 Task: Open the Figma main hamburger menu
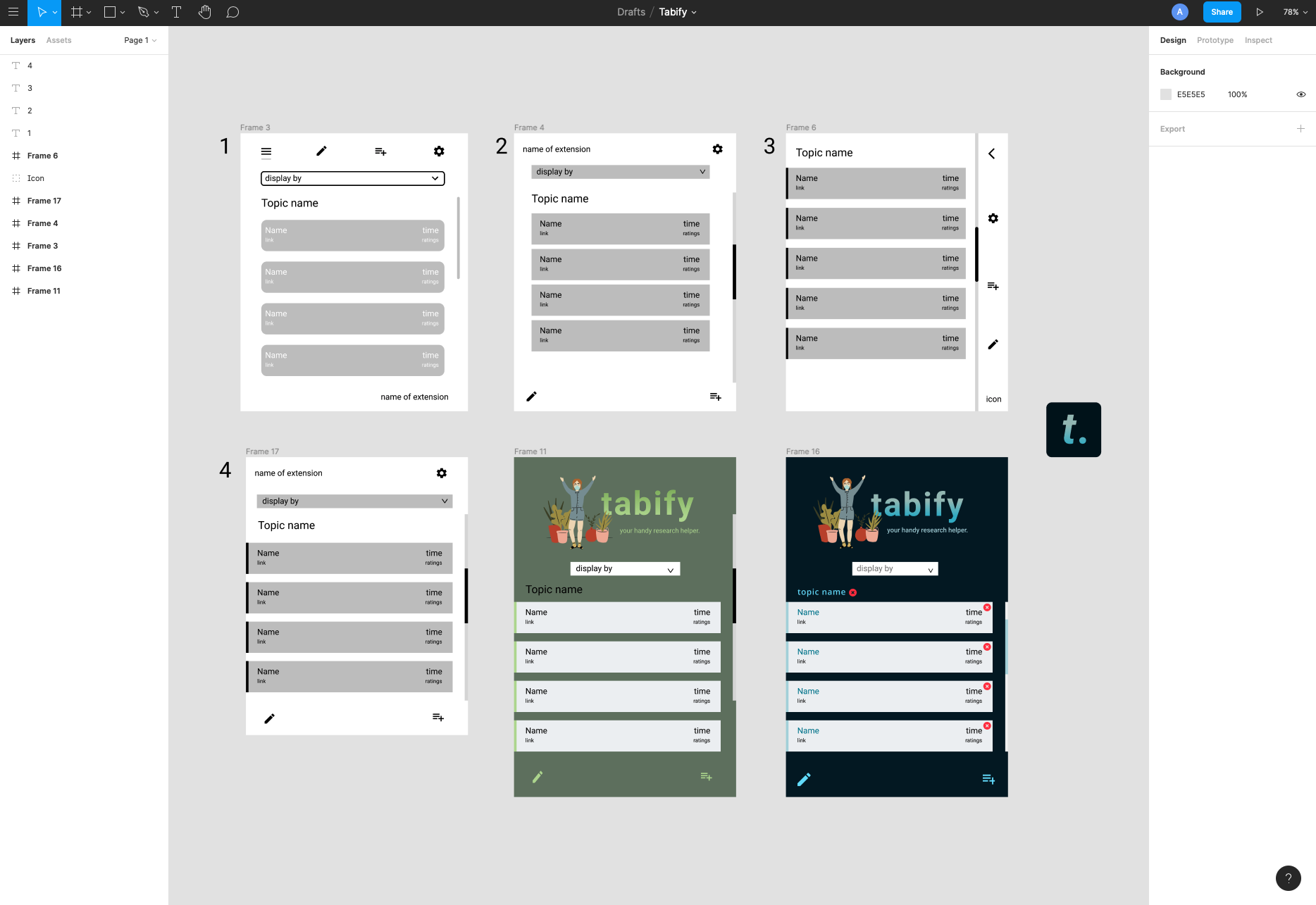pyautogui.click(x=13, y=12)
